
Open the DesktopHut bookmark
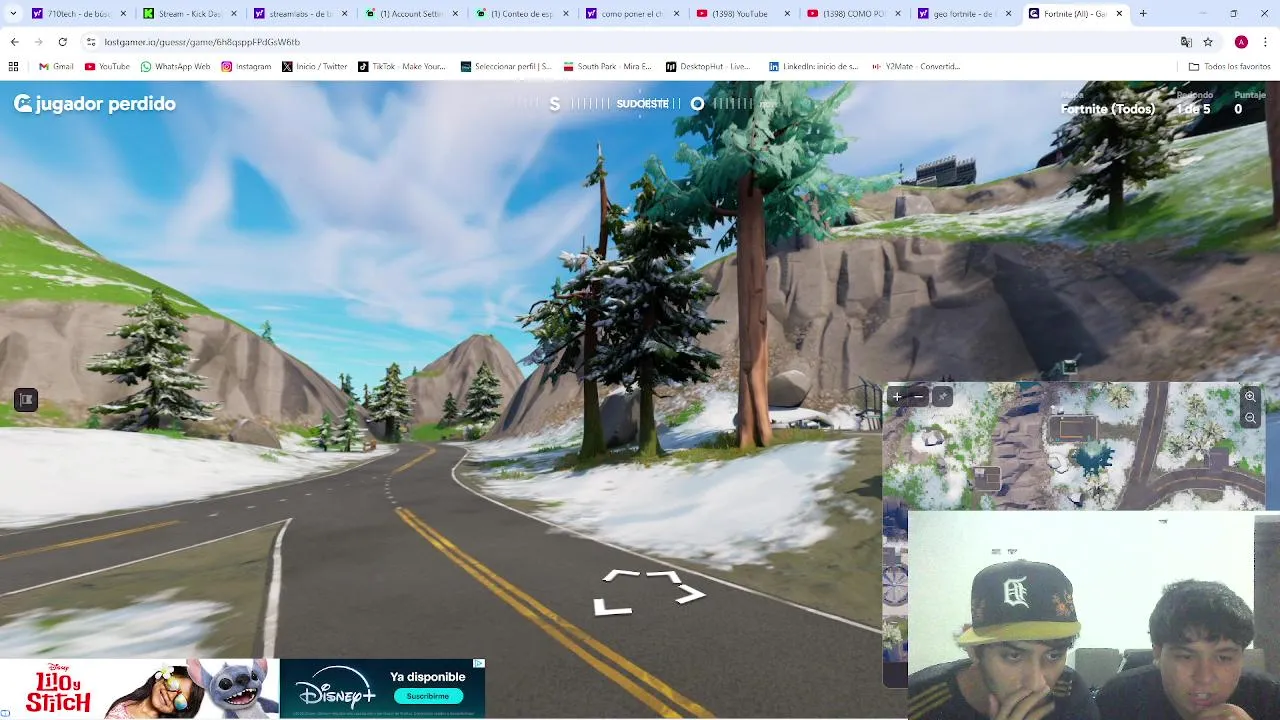tap(707, 66)
